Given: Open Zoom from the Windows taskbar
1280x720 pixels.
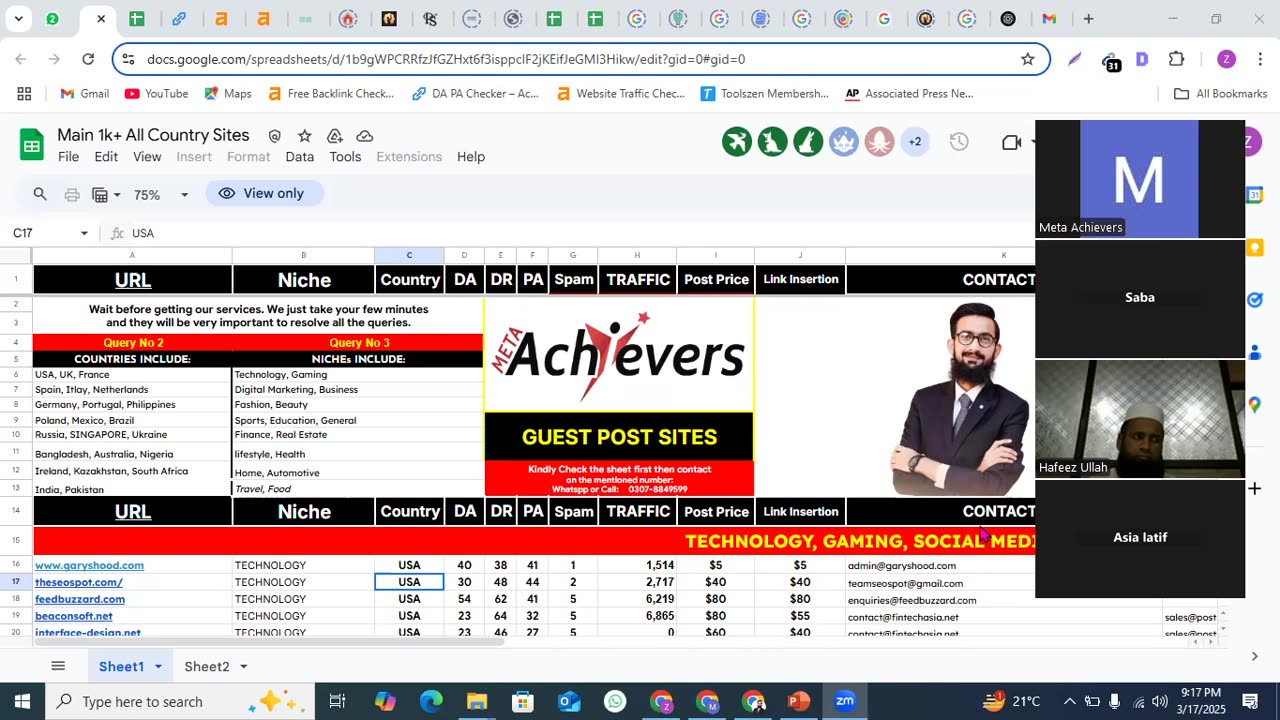Looking at the screenshot, I should [845, 701].
